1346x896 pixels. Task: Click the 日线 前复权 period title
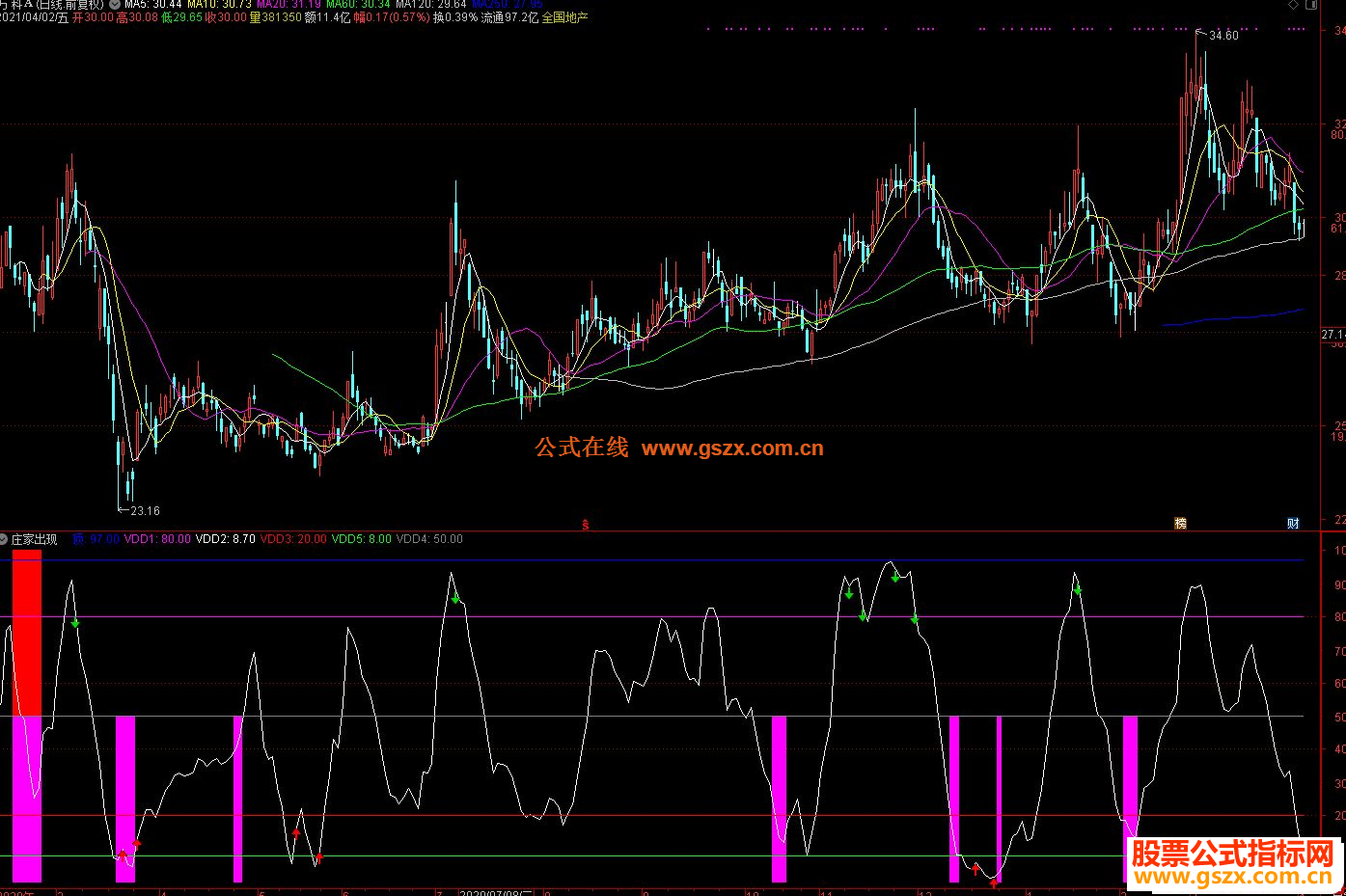click(69, 4)
